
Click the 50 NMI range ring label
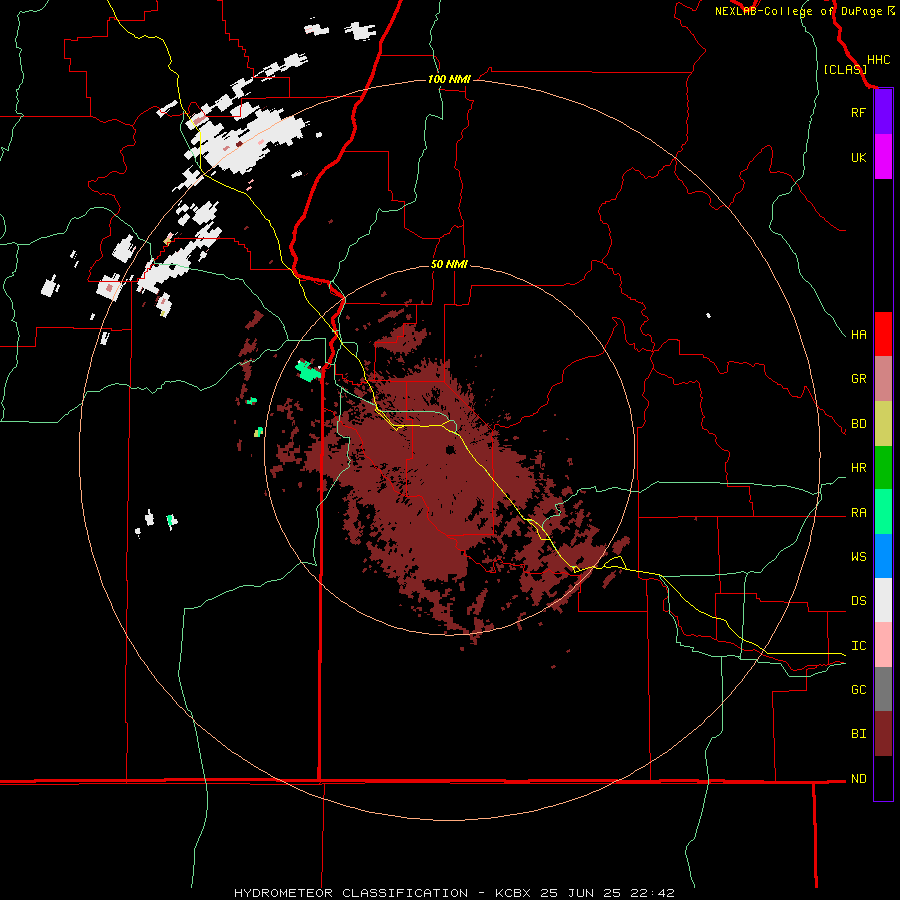(x=449, y=265)
